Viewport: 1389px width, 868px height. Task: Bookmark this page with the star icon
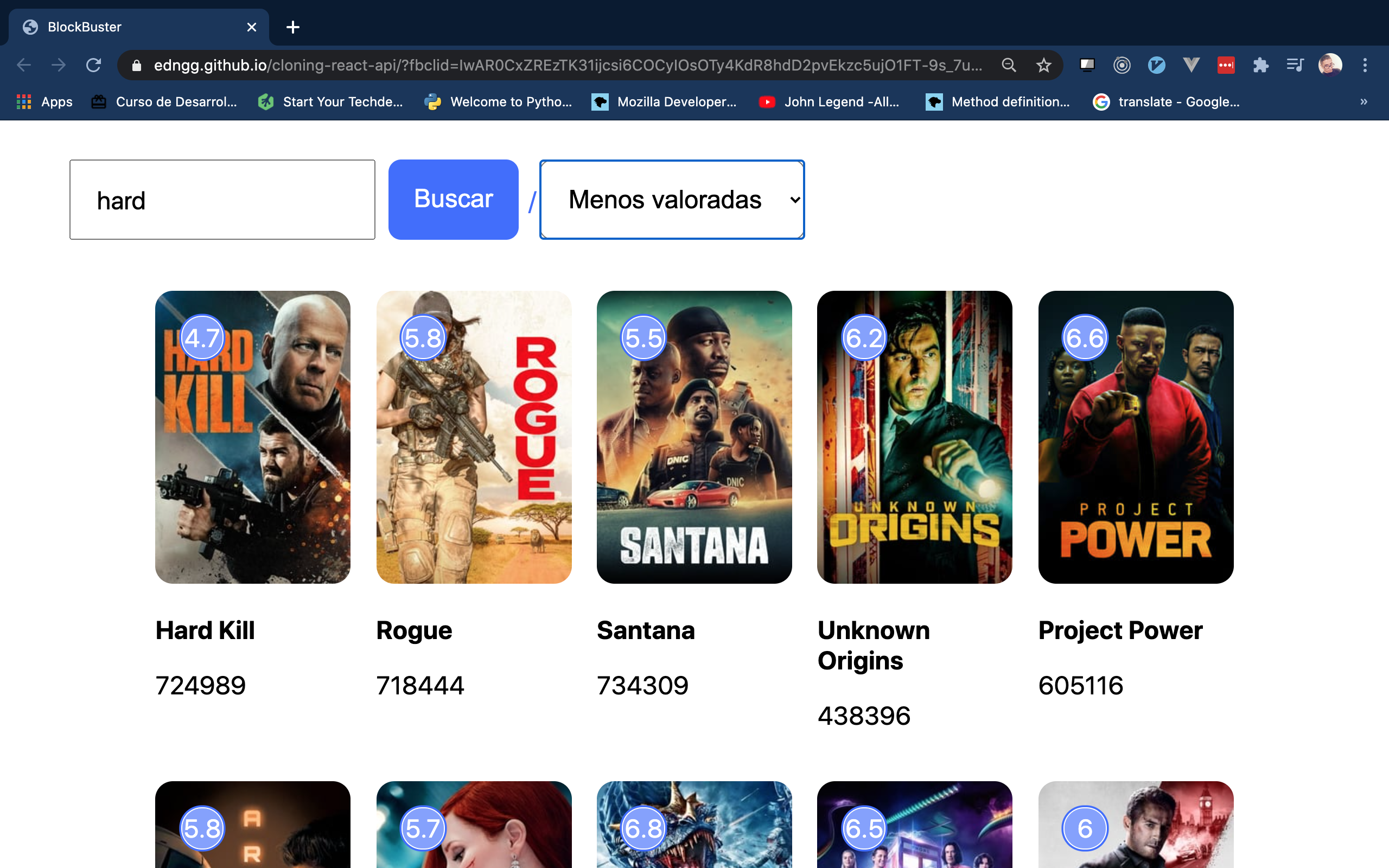pos(1043,65)
